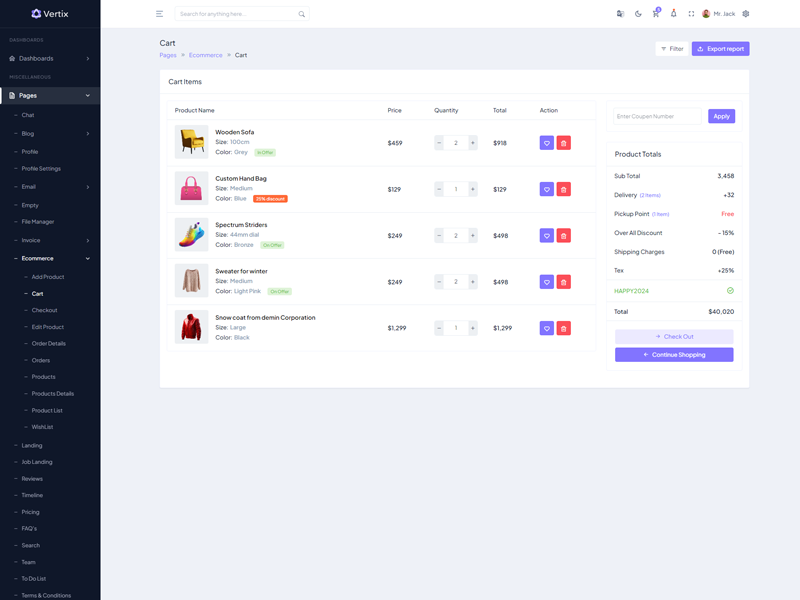Go to WishList sidebar item
Viewport: 800px width, 600px height.
point(42,427)
